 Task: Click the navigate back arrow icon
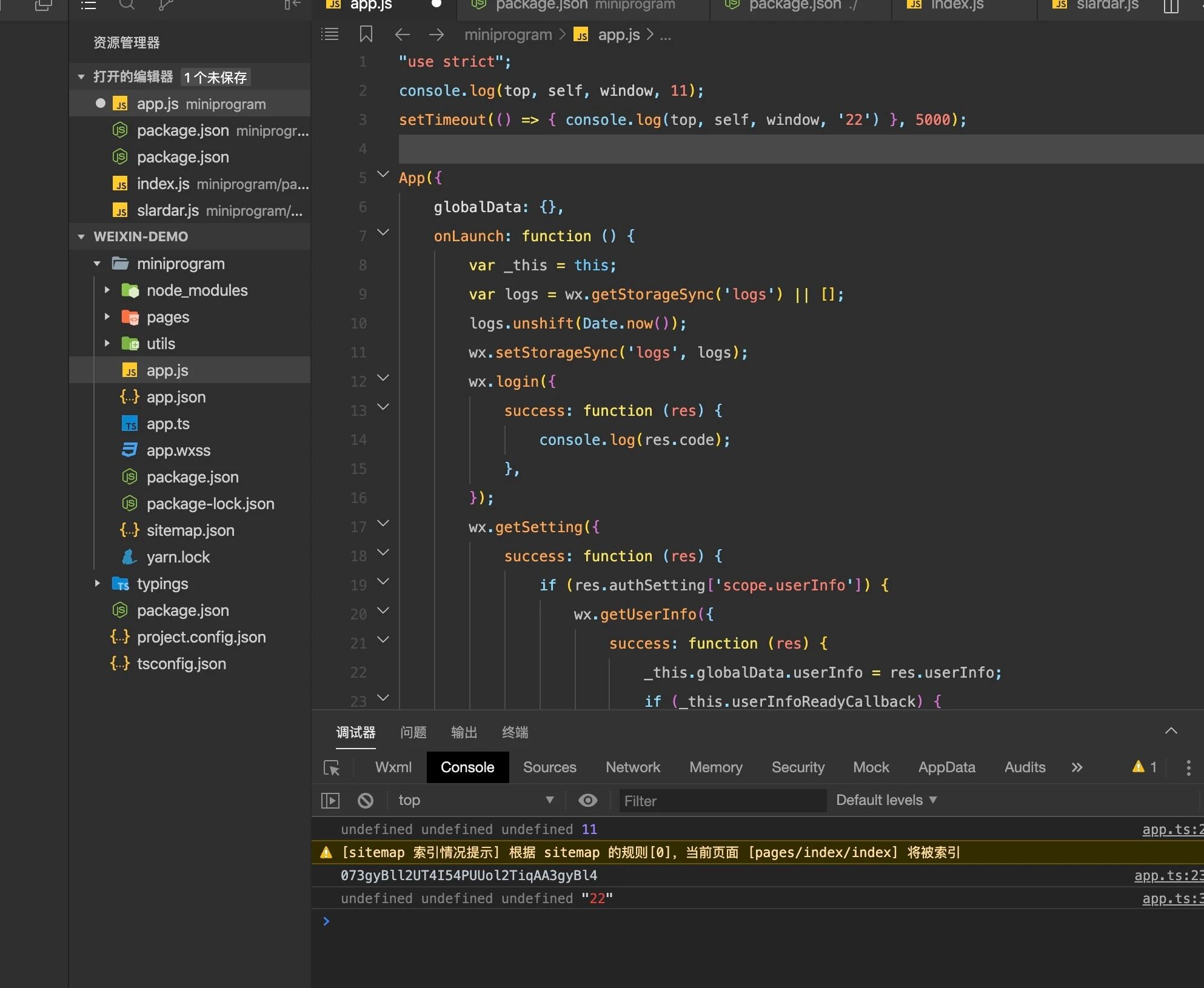(x=402, y=35)
